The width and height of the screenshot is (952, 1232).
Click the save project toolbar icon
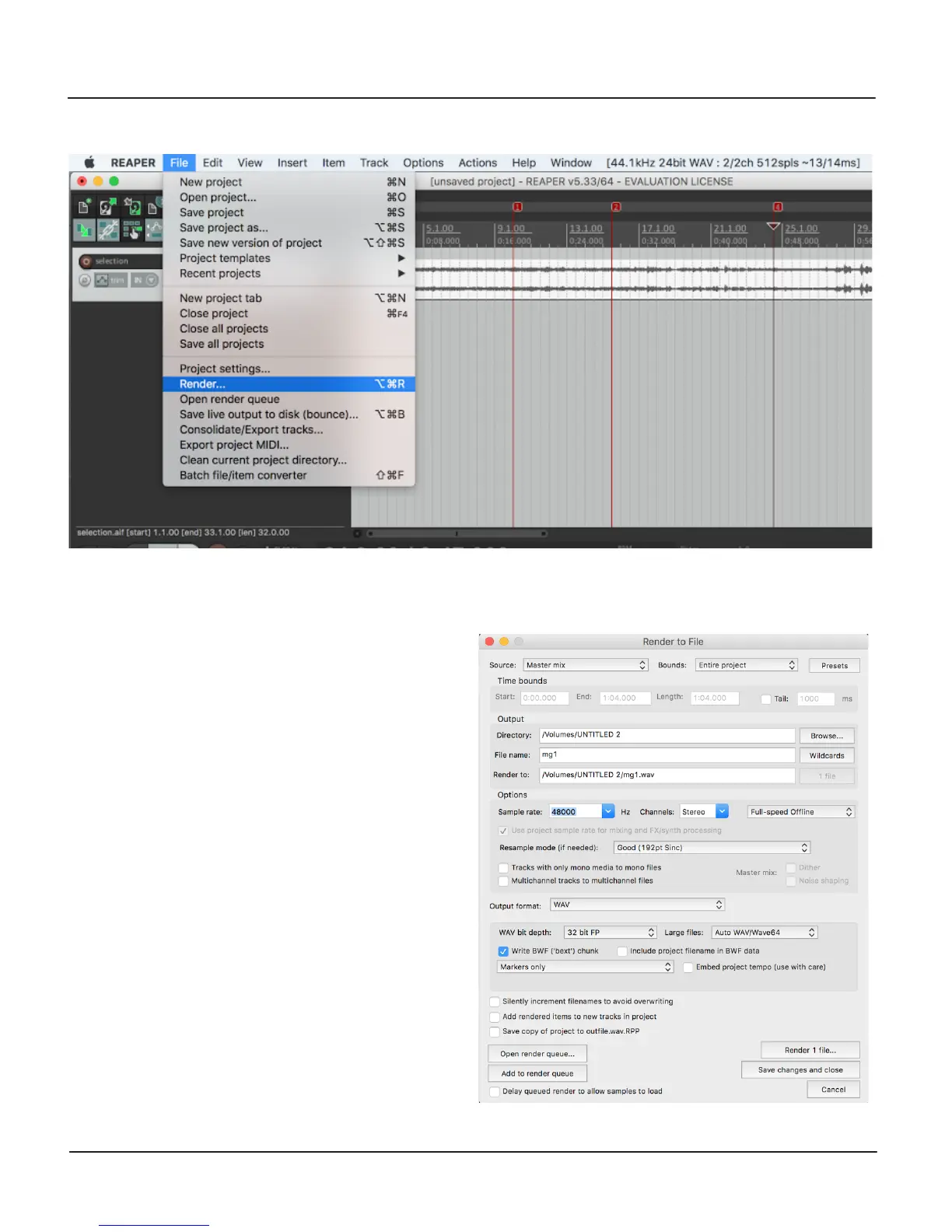pos(133,208)
